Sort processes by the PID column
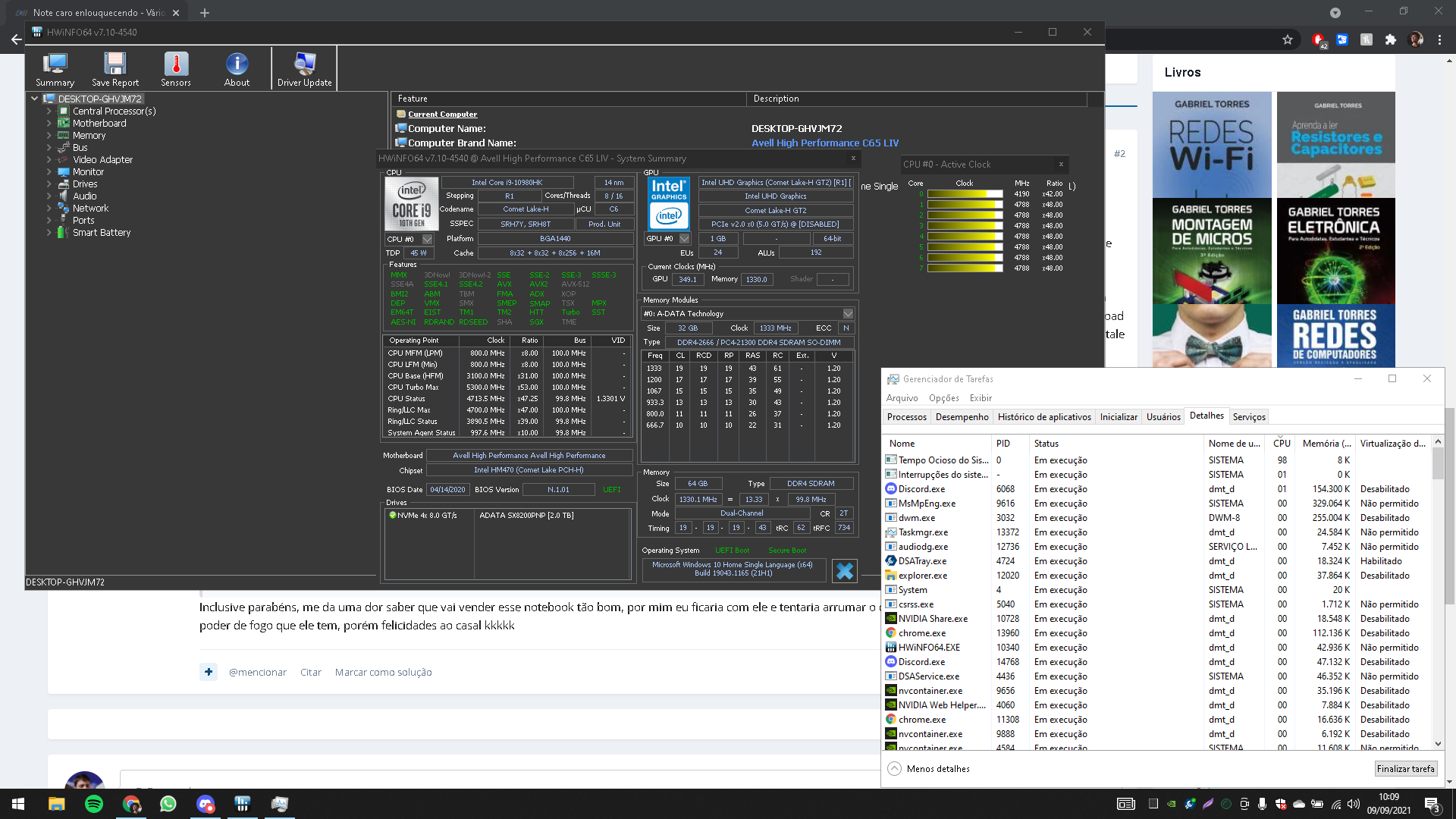Image resolution: width=1456 pixels, height=819 pixels. pos(1011,443)
